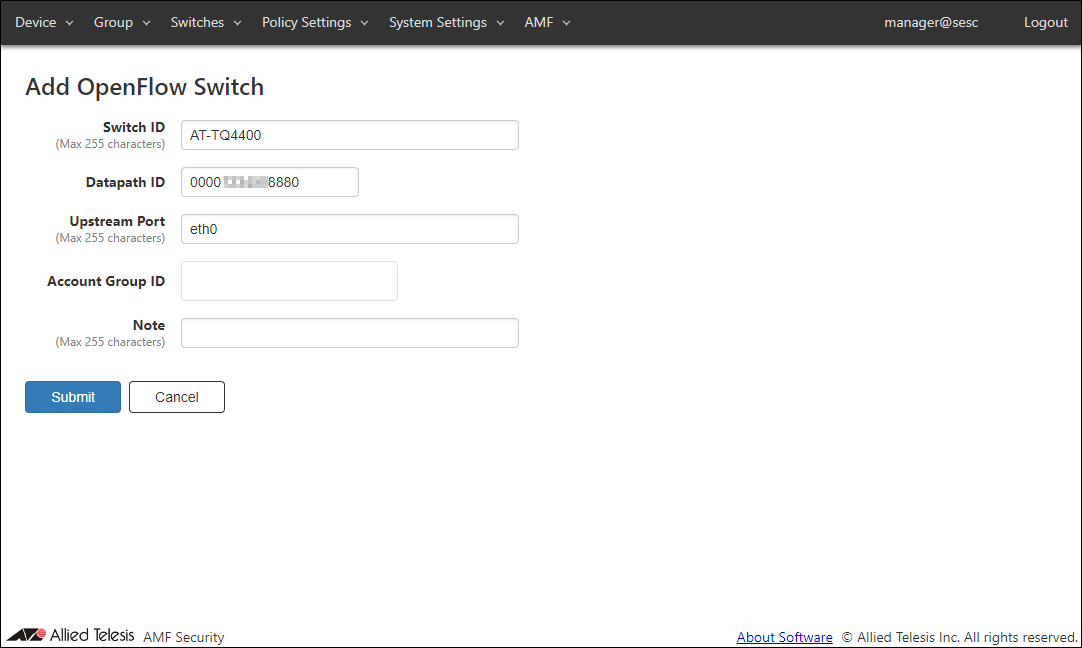The width and height of the screenshot is (1082, 648).
Task: Open the AMF navigation menu
Action: pyautogui.click(x=547, y=22)
